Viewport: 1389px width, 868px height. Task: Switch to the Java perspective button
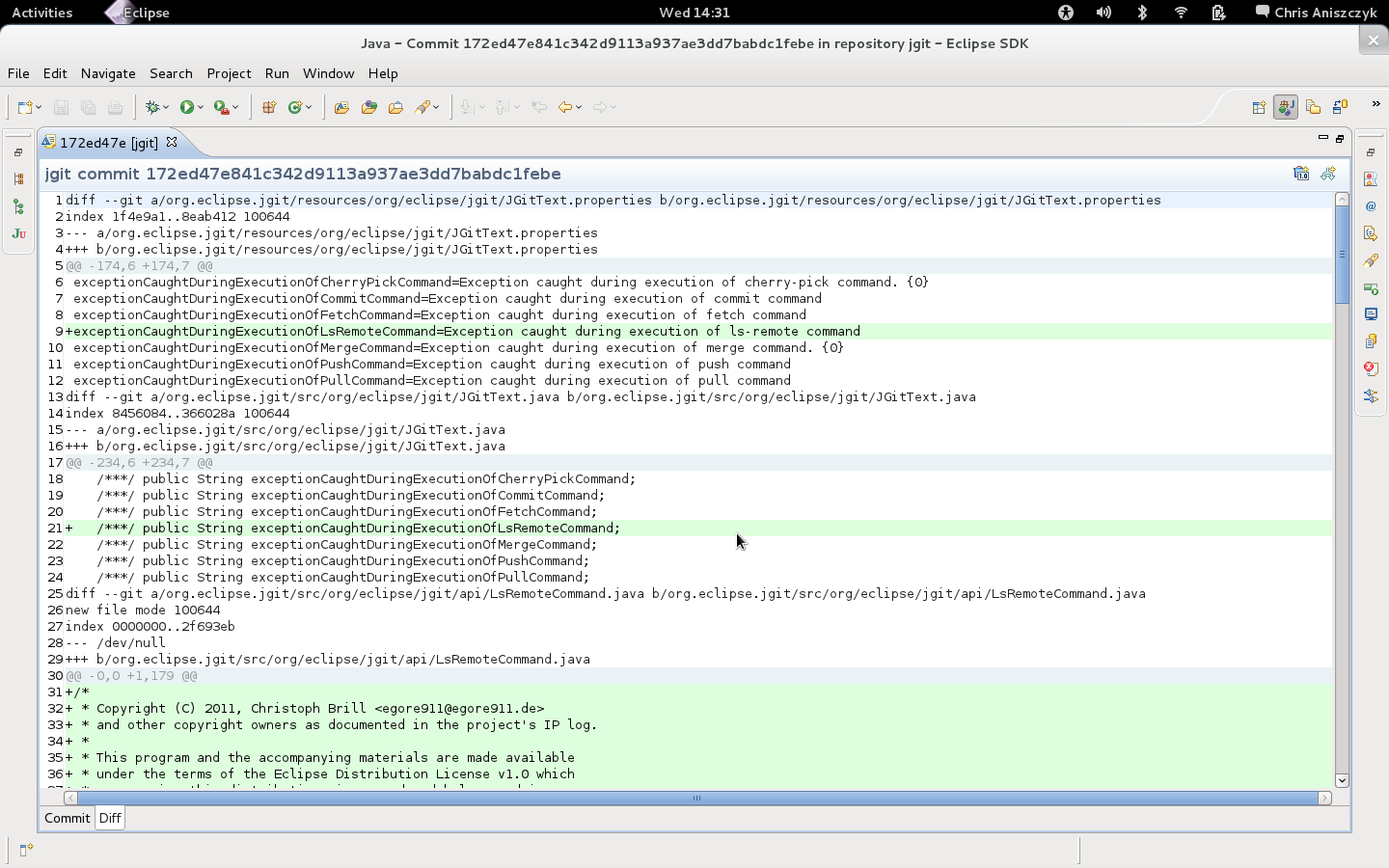1286,107
